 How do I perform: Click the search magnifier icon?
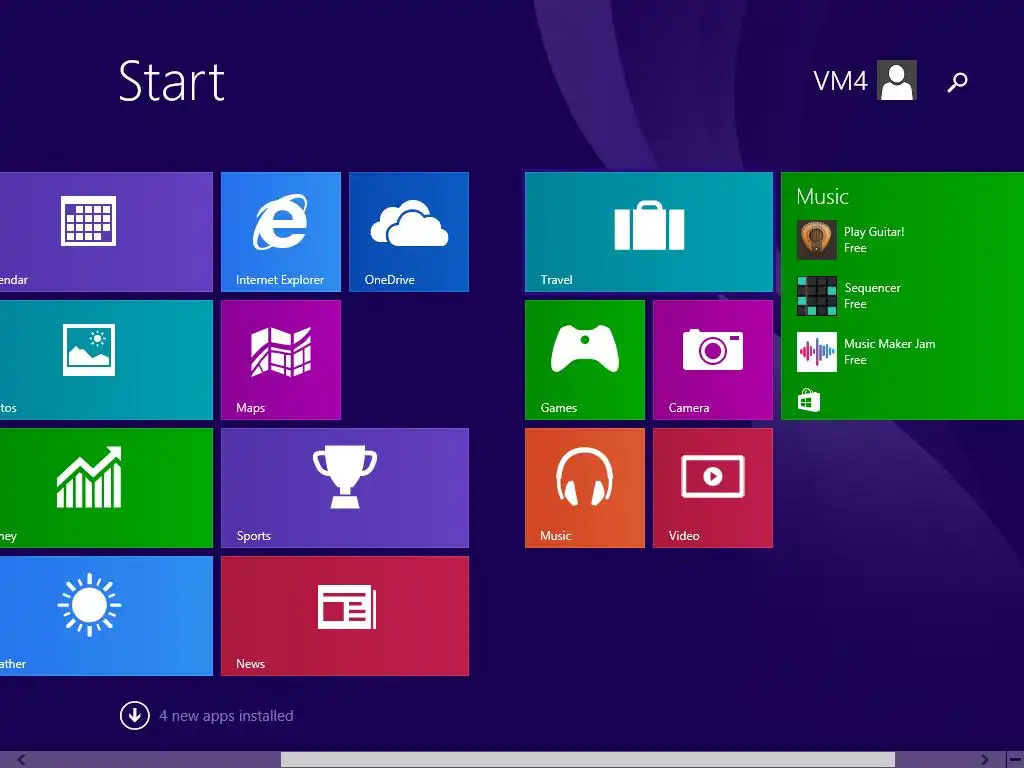click(957, 82)
